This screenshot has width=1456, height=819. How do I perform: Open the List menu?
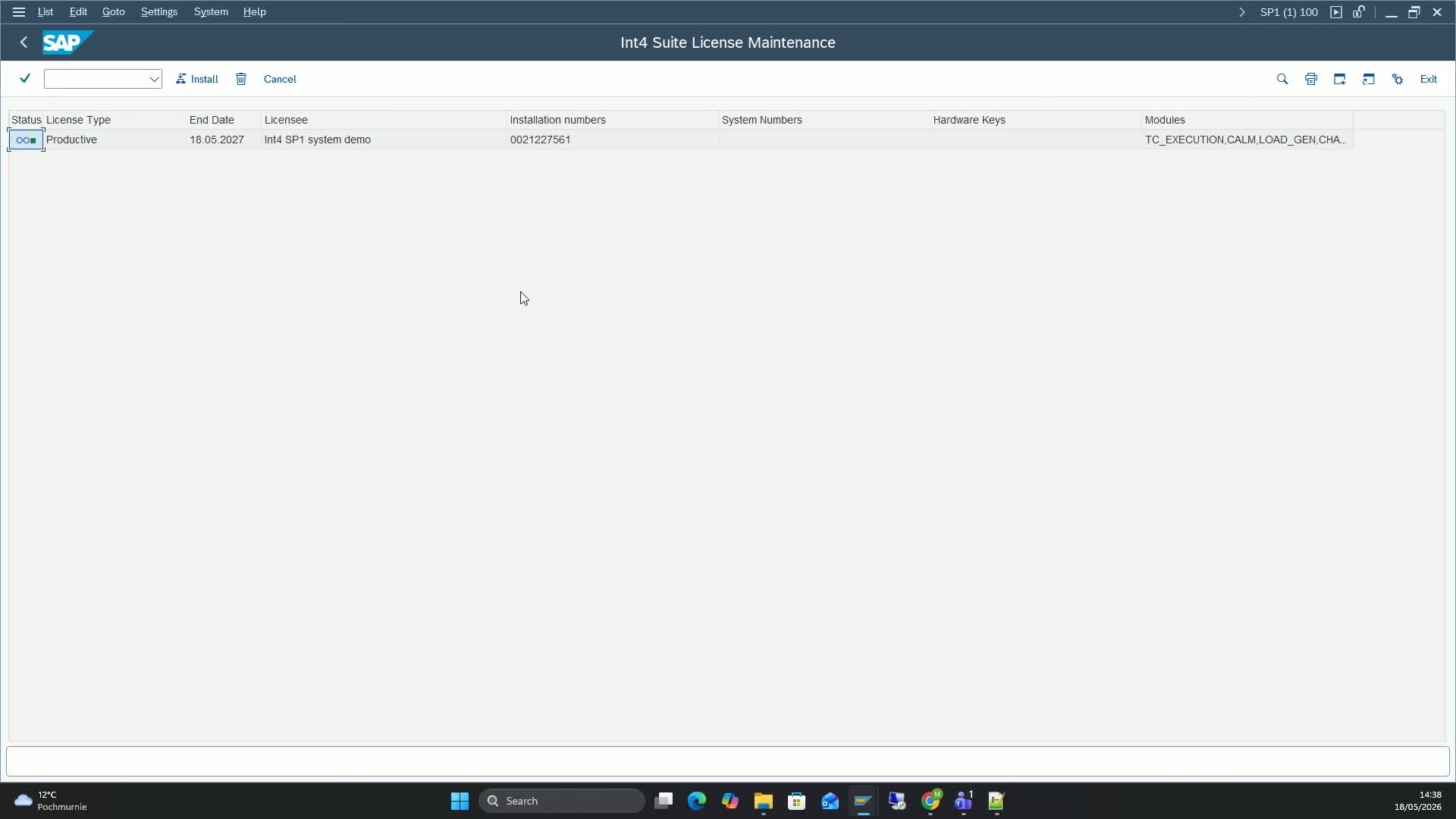pyautogui.click(x=45, y=12)
